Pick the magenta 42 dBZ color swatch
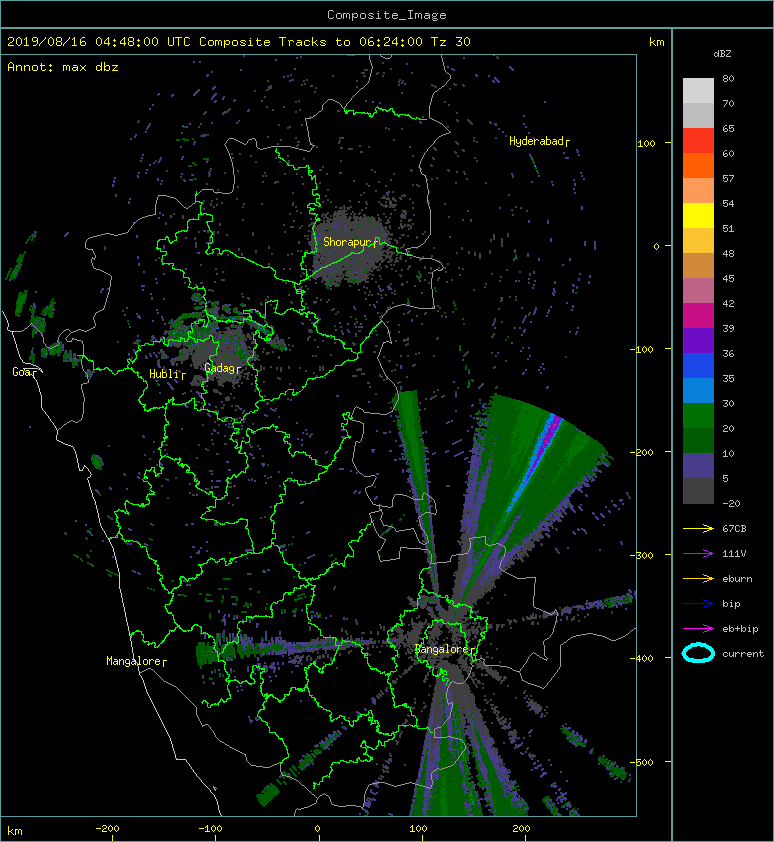The height and width of the screenshot is (842, 774). pos(698,315)
